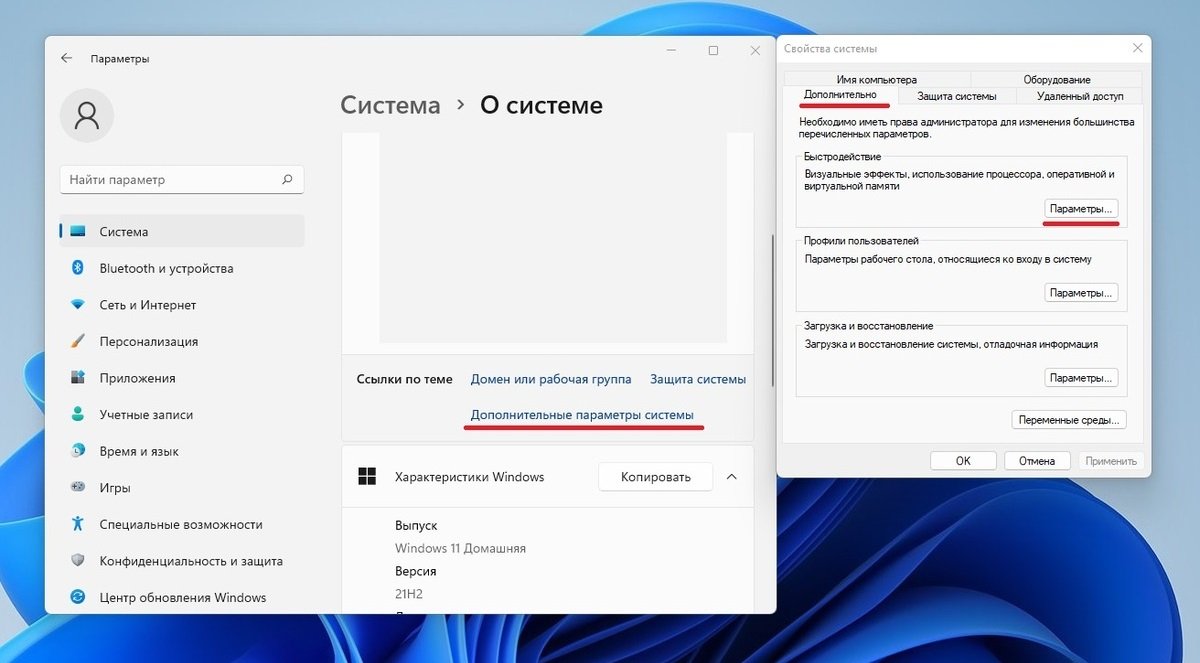This screenshot has height=663, width=1200.
Task: Click the Выпуск label
Action: 416,525
